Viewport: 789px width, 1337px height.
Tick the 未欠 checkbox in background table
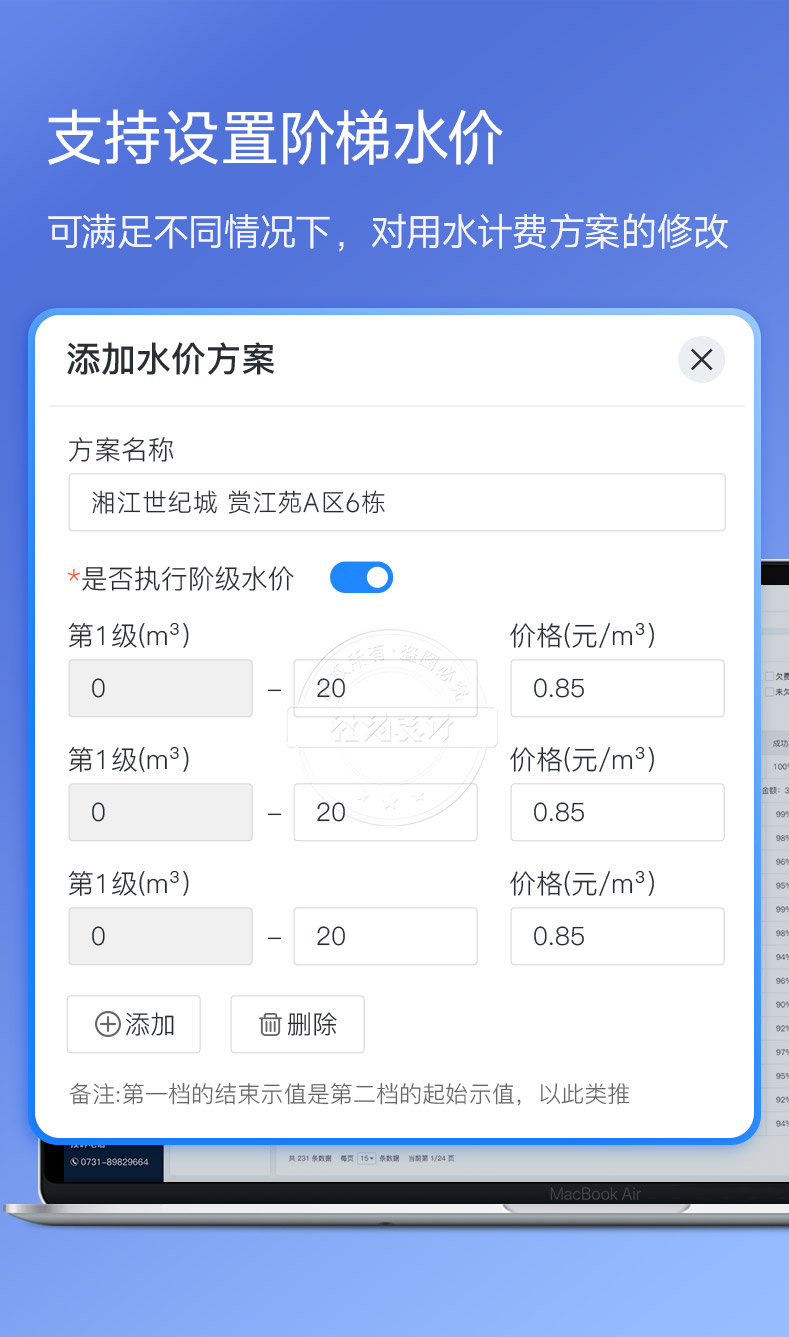[x=768, y=691]
